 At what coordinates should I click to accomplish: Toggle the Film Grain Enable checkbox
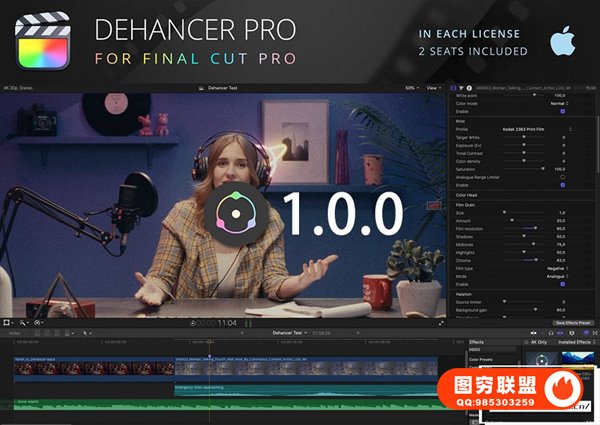562,284
